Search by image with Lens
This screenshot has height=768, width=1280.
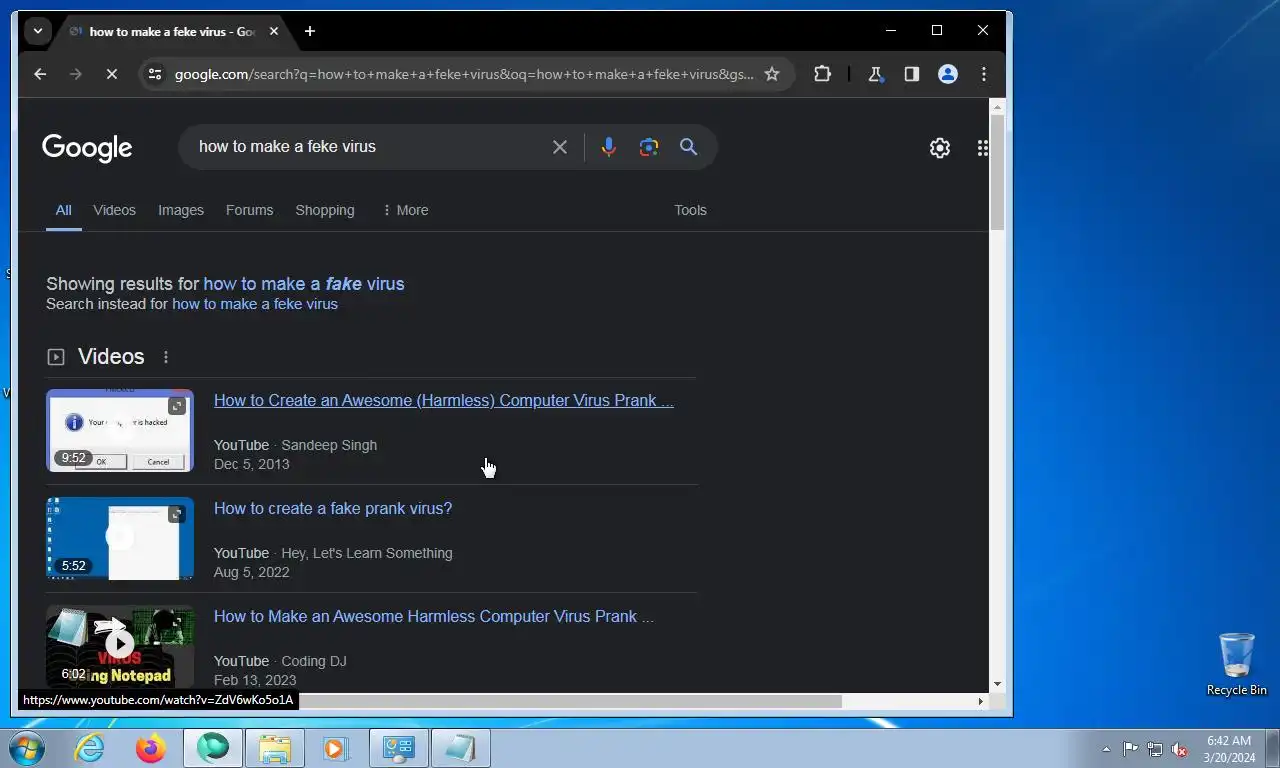649,147
